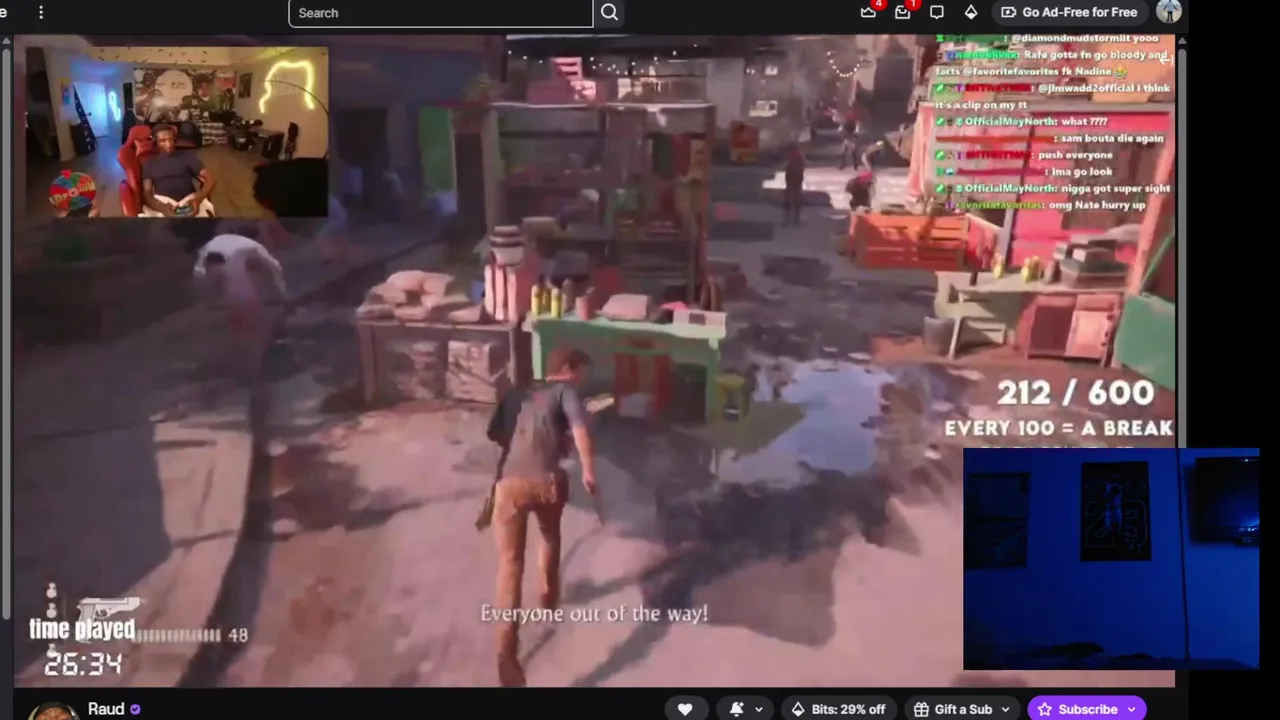Viewport: 1280px width, 720px height.
Task: Open the user profile avatar menu
Action: [1168, 12]
